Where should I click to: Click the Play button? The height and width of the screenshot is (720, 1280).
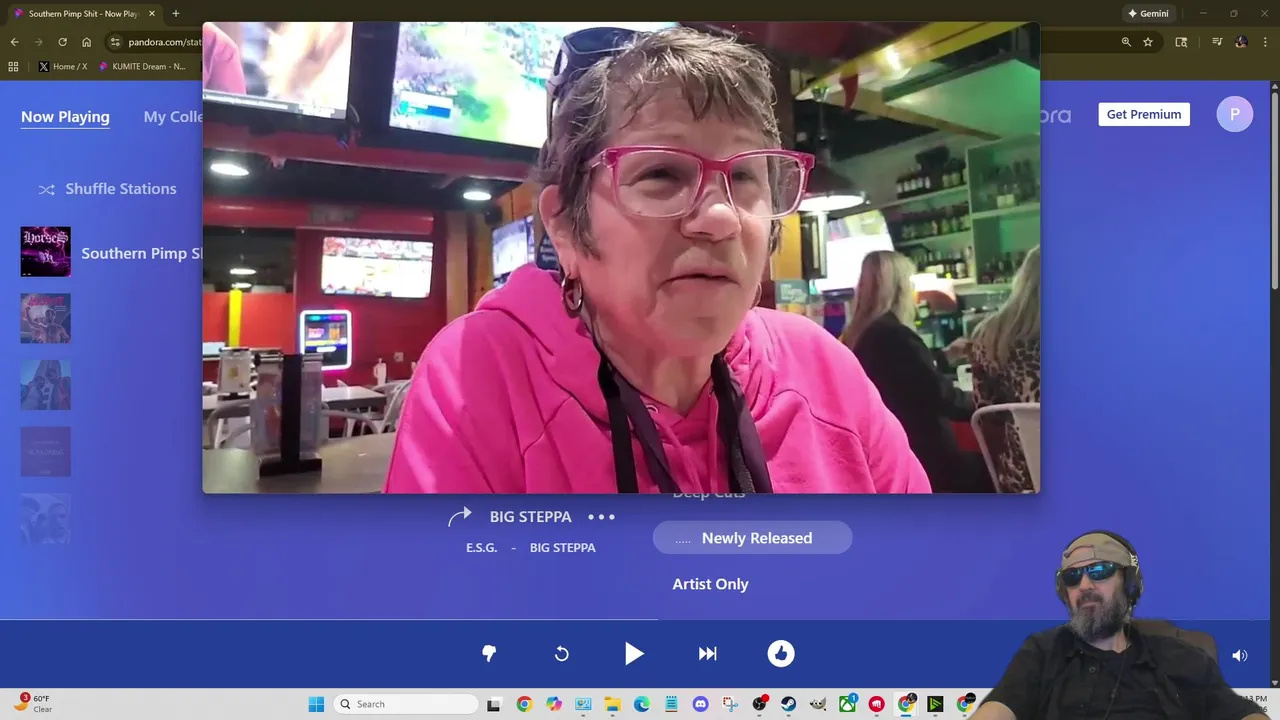634,653
